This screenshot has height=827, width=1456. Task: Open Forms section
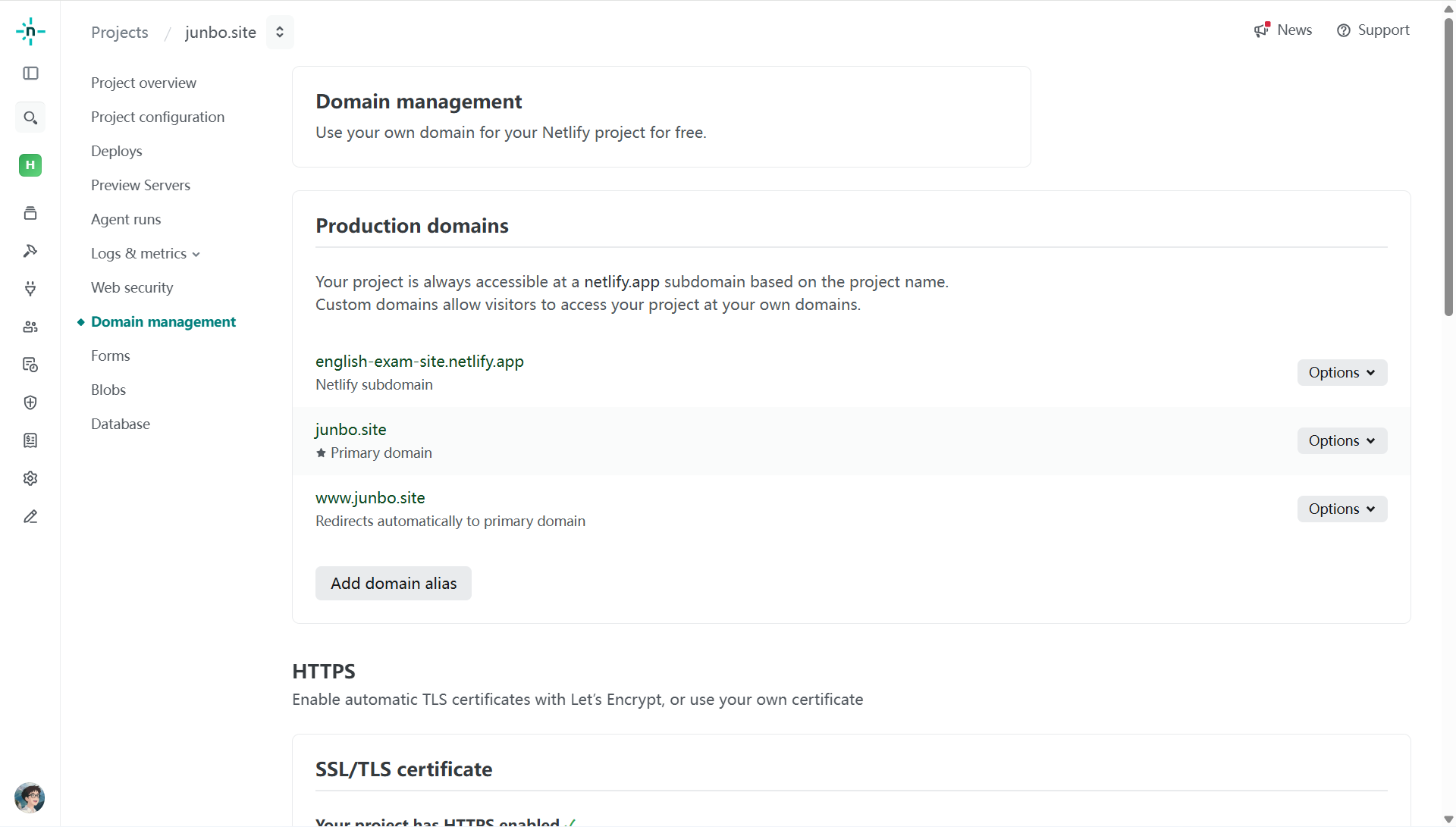pyautogui.click(x=111, y=356)
